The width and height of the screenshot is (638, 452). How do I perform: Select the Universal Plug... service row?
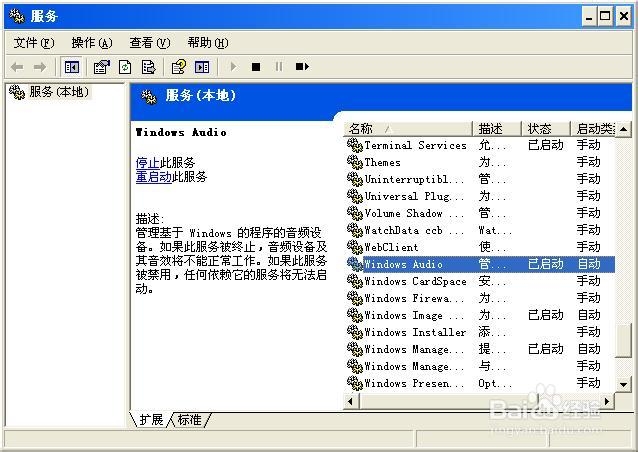tap(480, 196)
